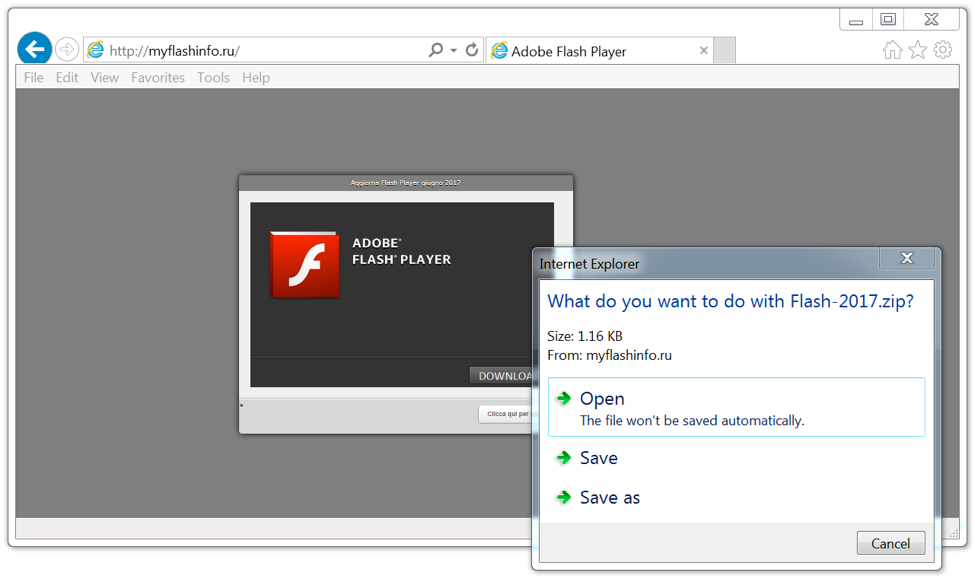Open the Help menu
975x579 pixels.
coord(256,78)
